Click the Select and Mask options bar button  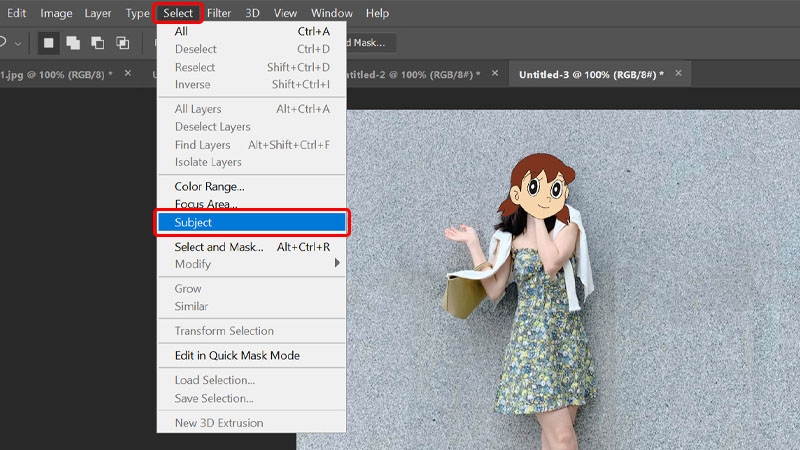tap(369, 43)
